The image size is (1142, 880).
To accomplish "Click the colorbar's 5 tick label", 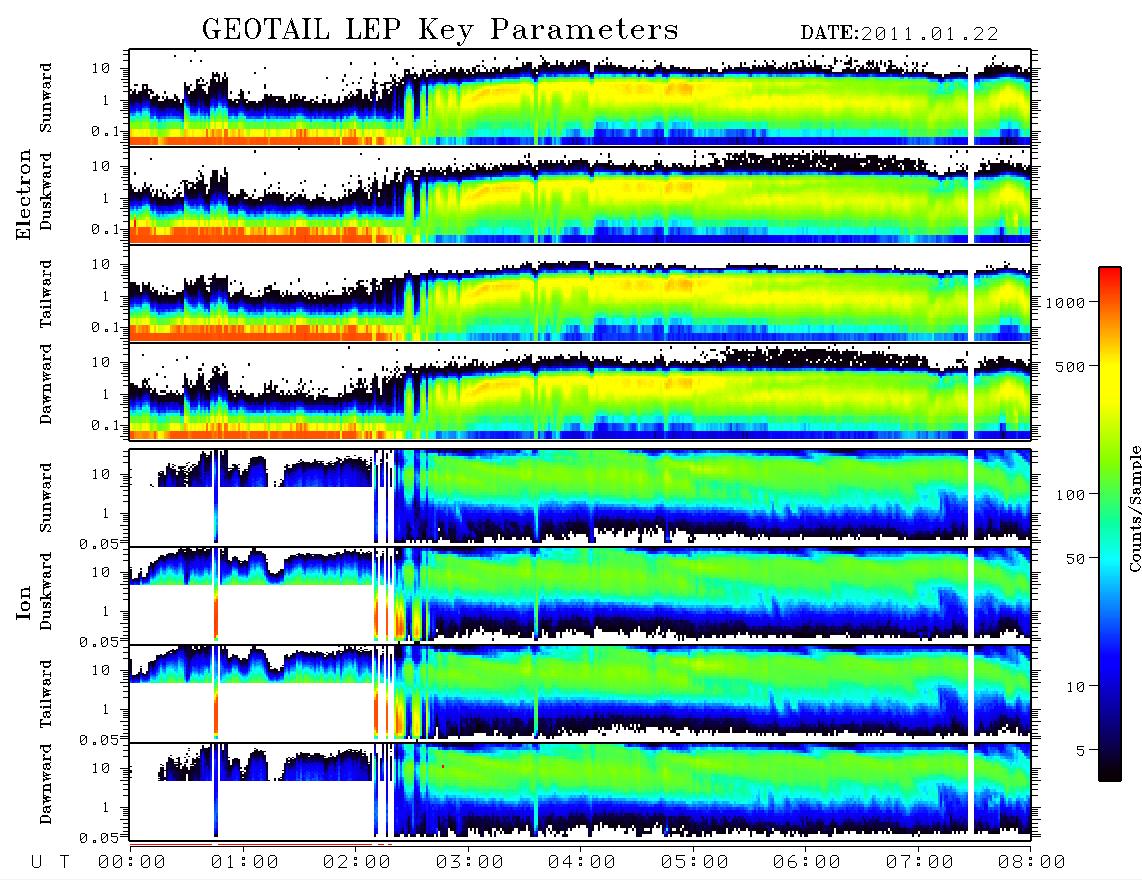I will click(1081, 750).
